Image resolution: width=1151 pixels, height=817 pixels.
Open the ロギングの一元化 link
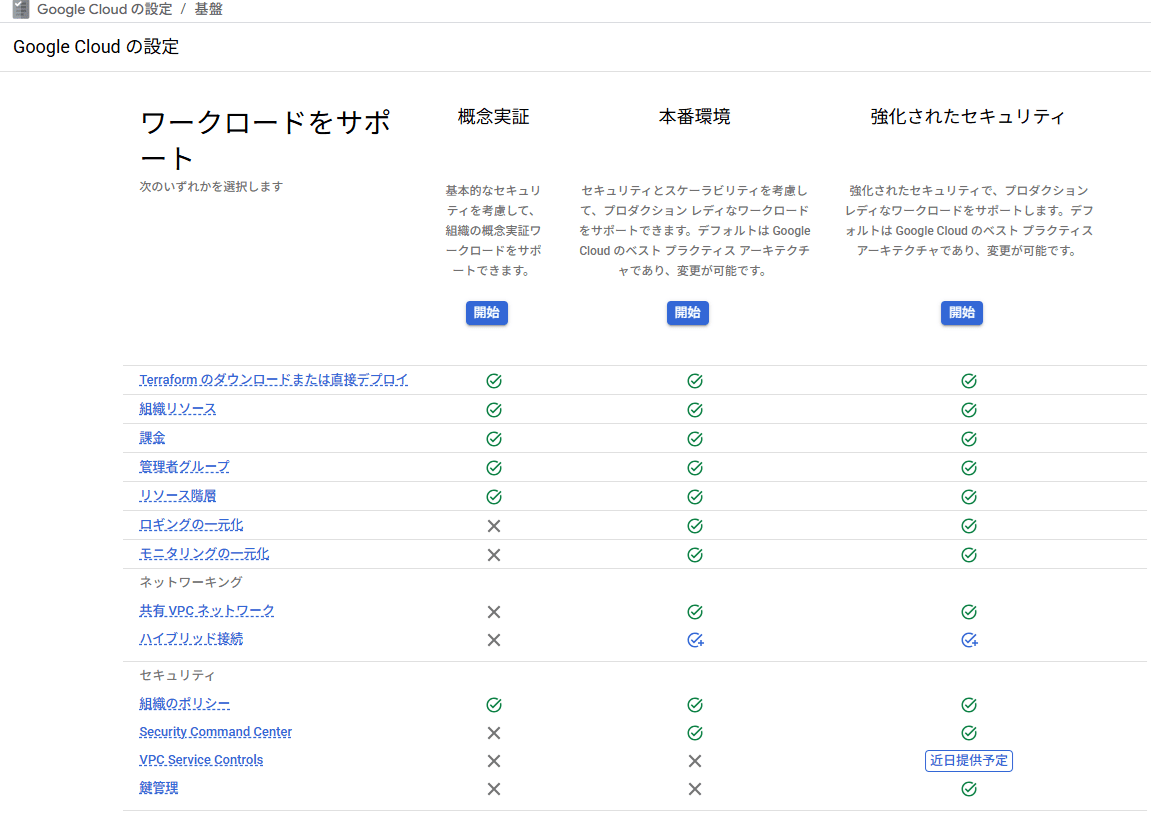tap(191, 525)
